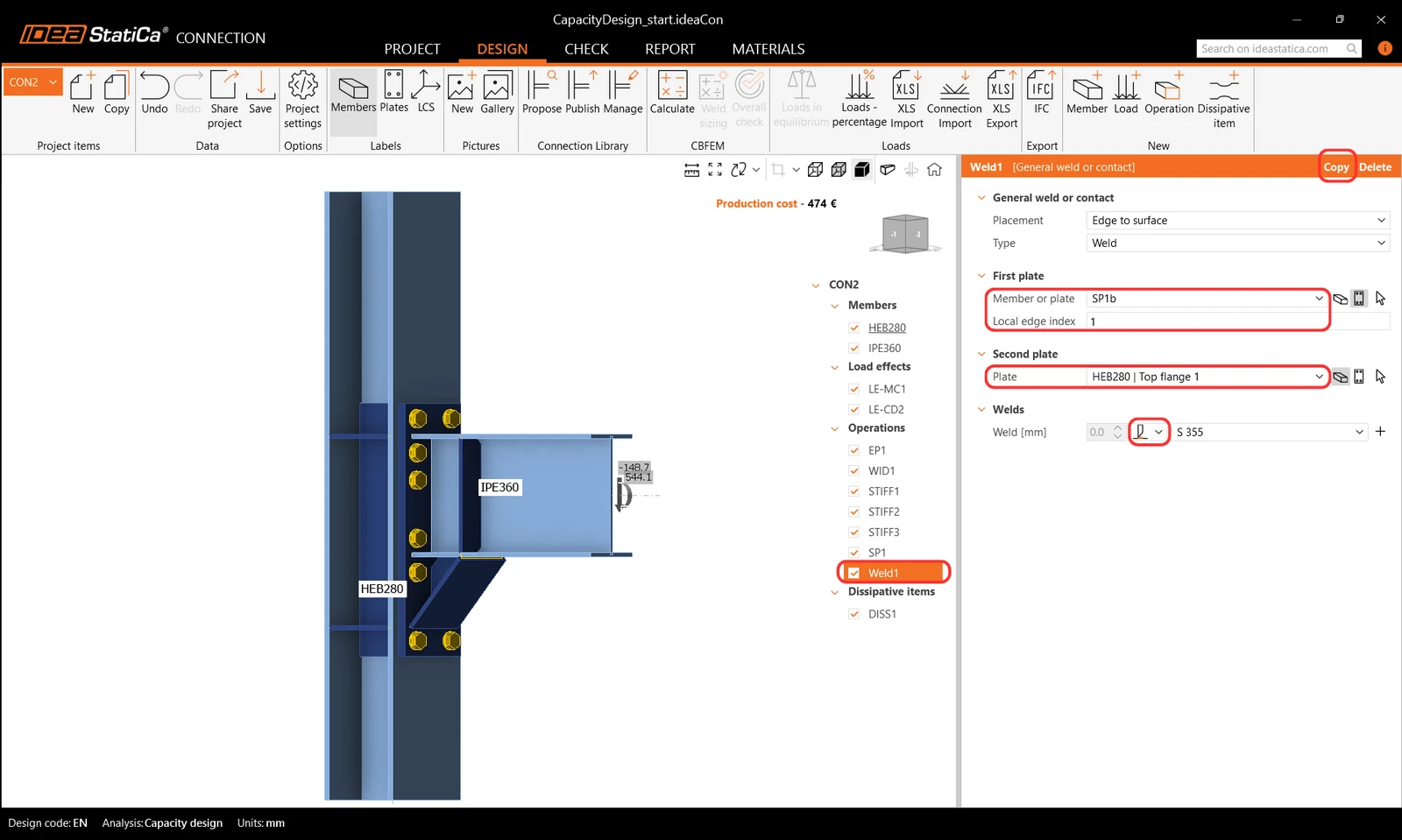Switch to the MATERIALS tab
This screenshot has width=1402, height=840.
tap(768, 49)
